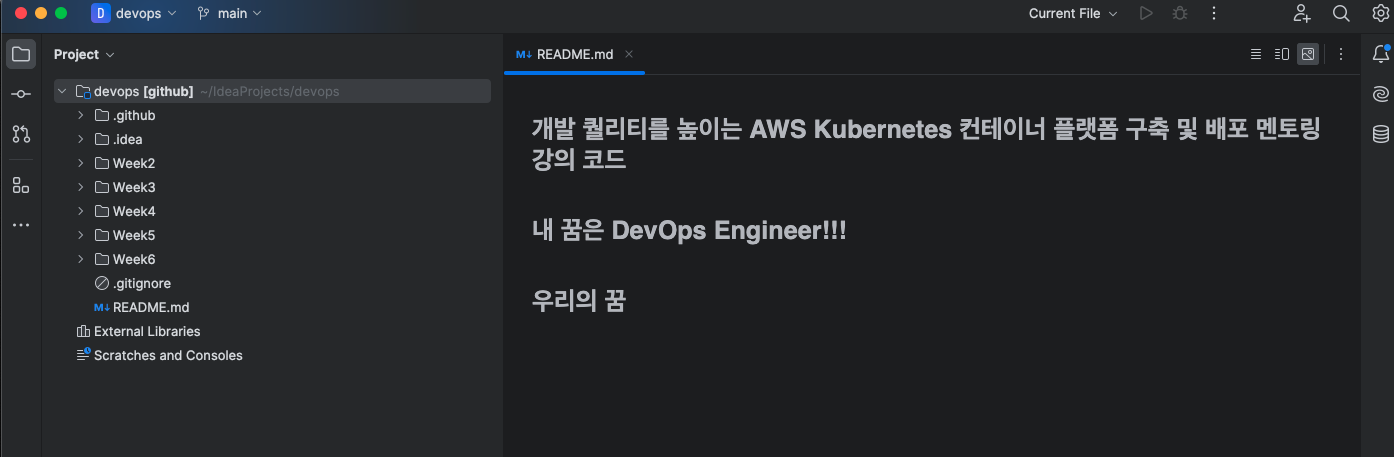Run the current file
Viewport: 1394px width, 457px height.
[1146, 14]
